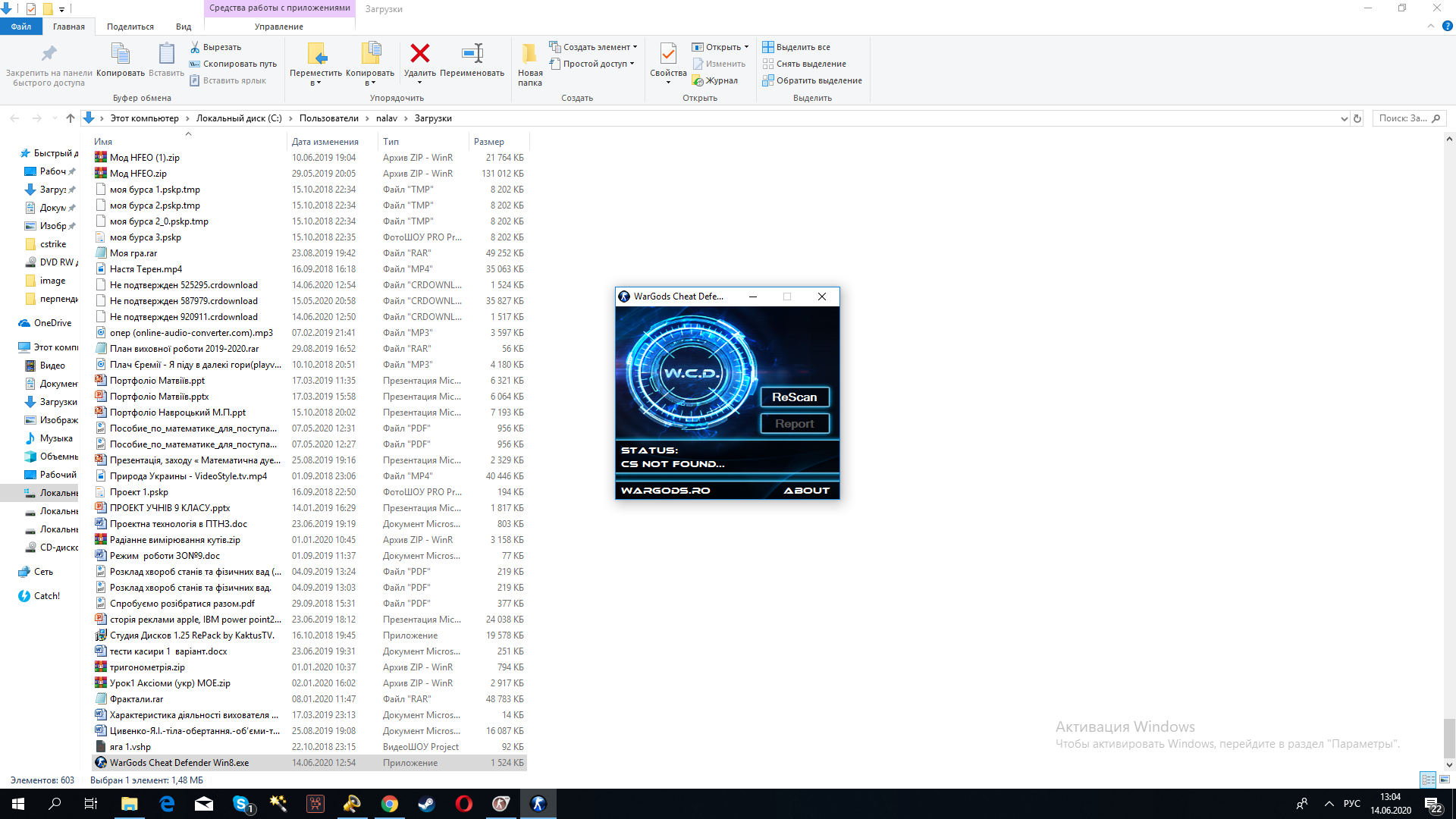Click Paste shortcut (Вставить ярлык)
1456x819 pixels.
click(x=227, y=80)
